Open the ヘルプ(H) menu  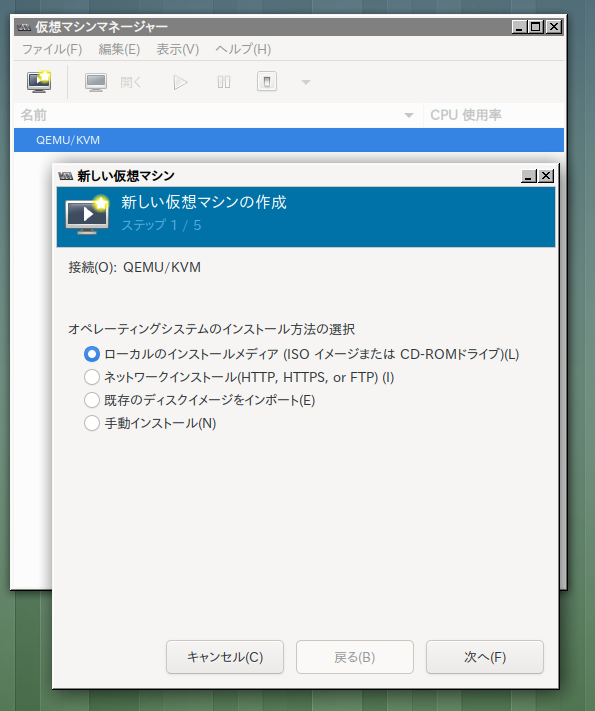[x=243, y=49]
